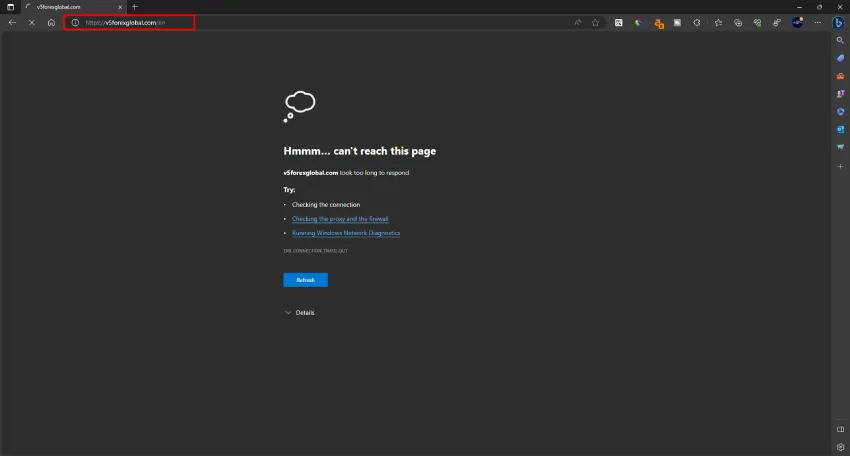Open Browser essentials heart icon
850x456 pixels.
(x=757, y=23)
